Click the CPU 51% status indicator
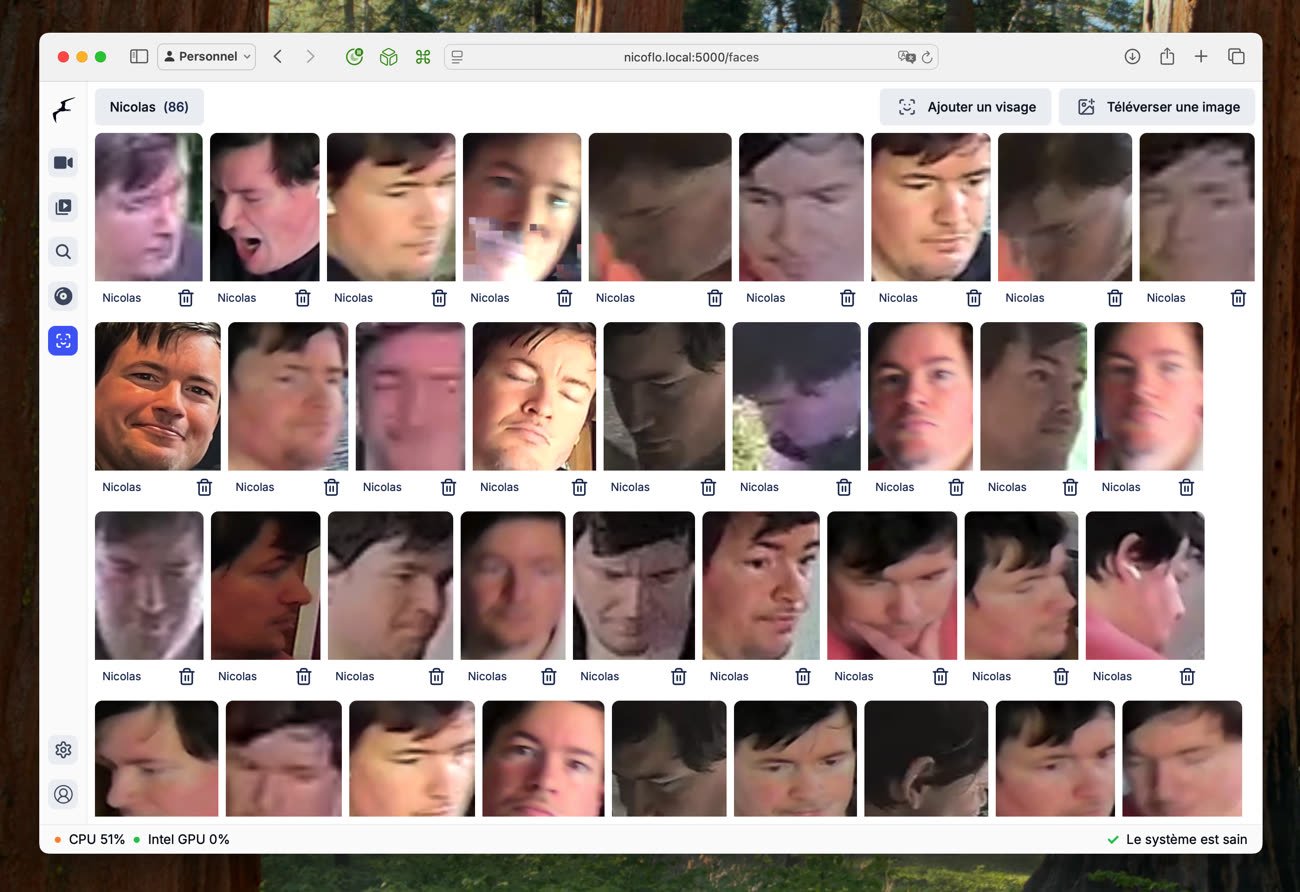Image resolution: width=1300 pixels, height=892 pixels. point(90,840)
